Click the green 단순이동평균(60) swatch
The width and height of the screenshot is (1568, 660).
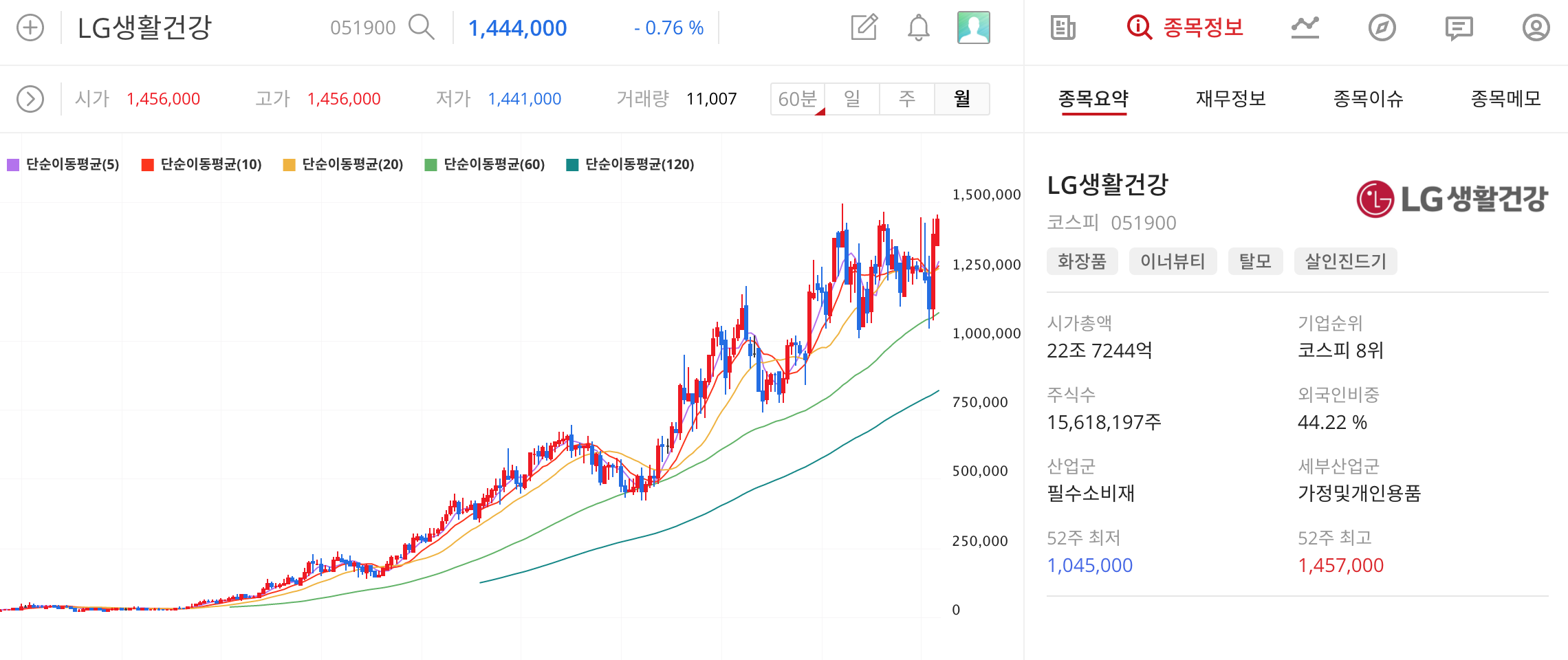[x=431, y=165]
